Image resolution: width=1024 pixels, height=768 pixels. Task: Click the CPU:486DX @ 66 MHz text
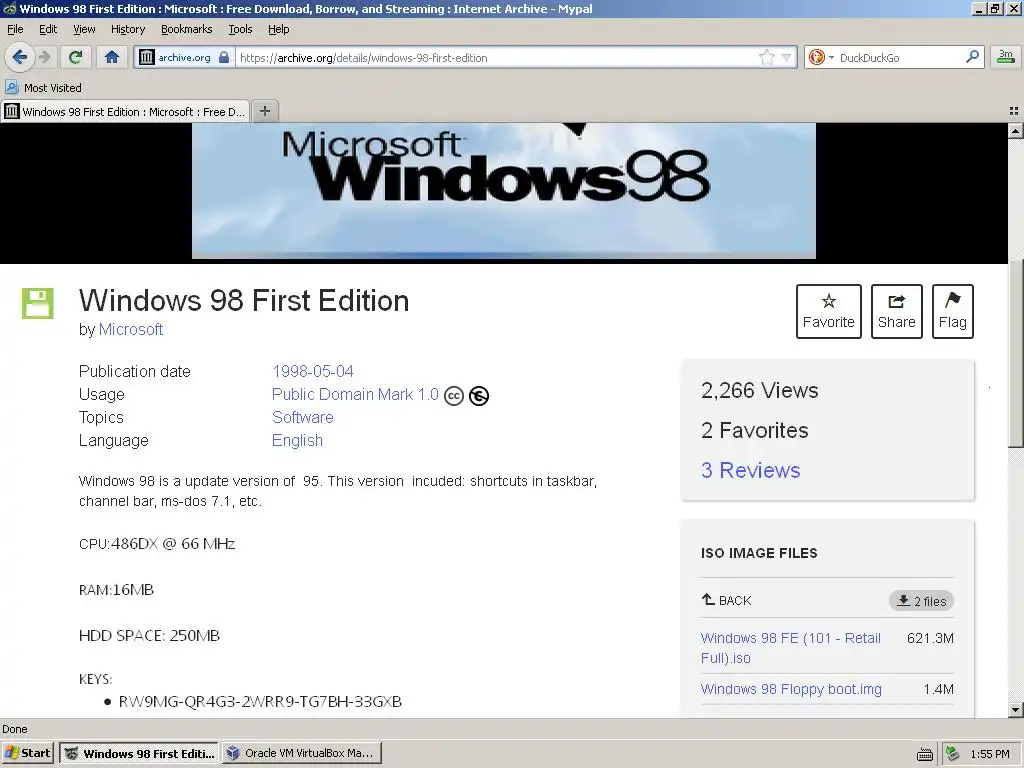(157, 543)
